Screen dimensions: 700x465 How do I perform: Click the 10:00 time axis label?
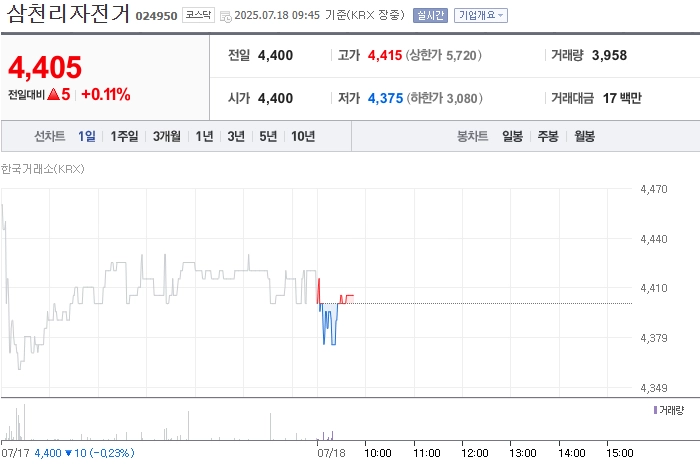378,453
